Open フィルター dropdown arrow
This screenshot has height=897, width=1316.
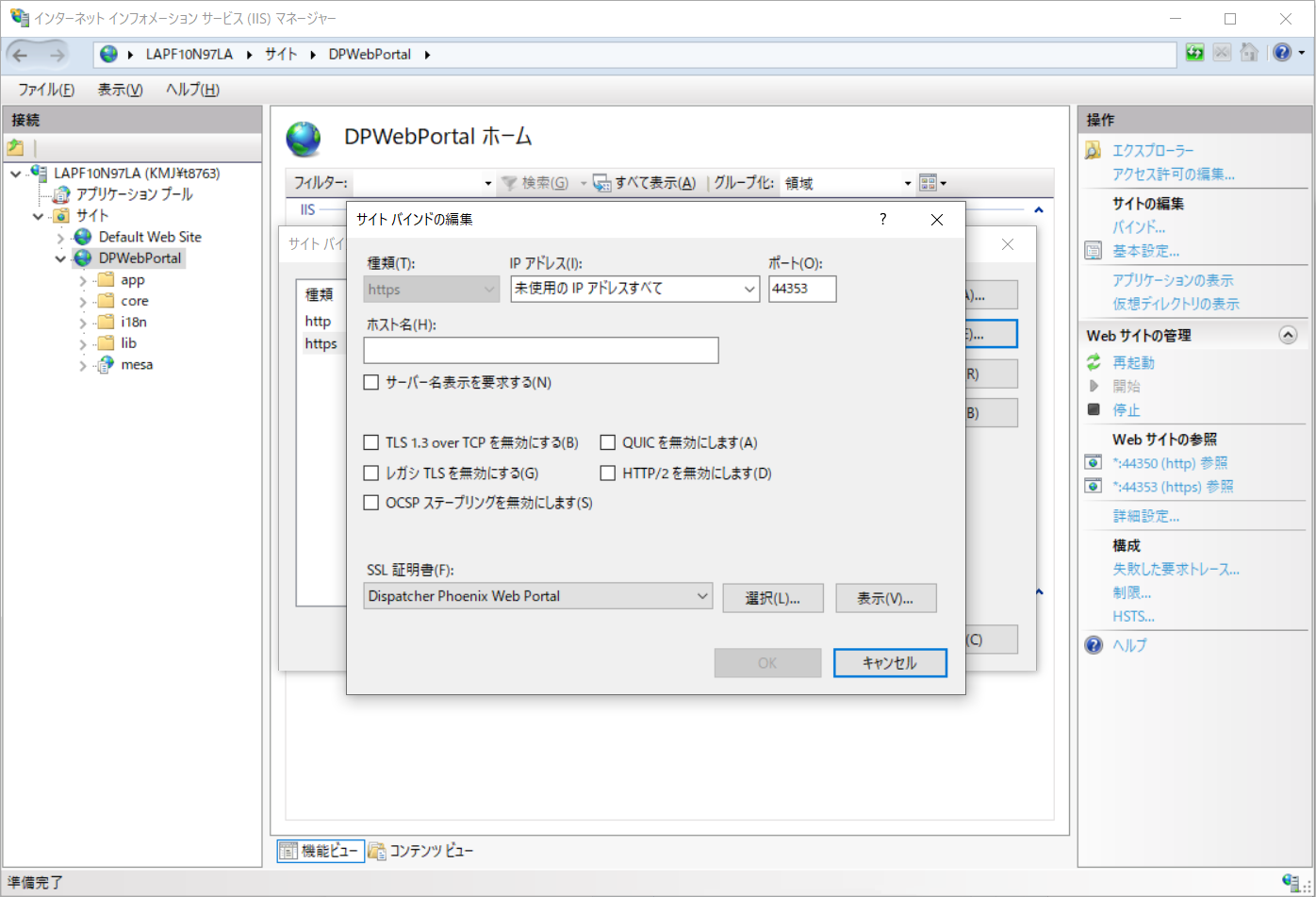(x=488, y=183)
